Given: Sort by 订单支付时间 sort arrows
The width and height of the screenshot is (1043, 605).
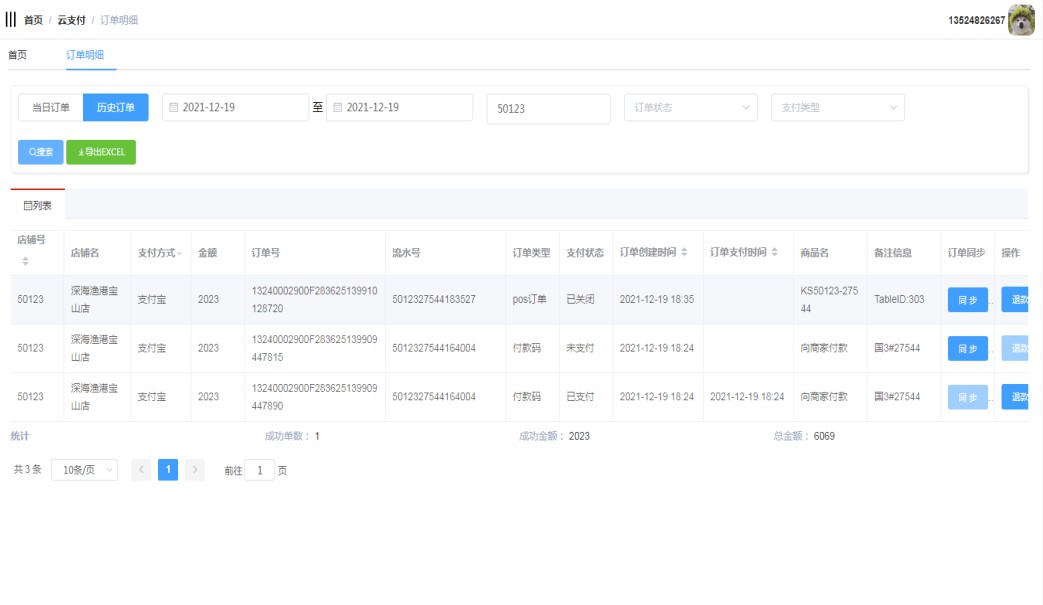Looking at the screenshot, I should pos(774,253).
